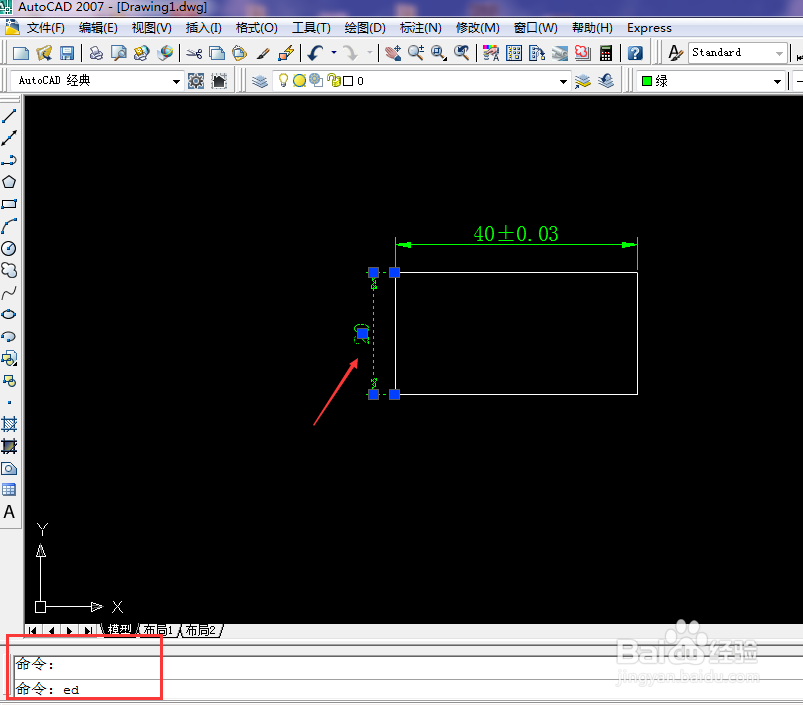Select the Region tool
Viewport: 803px width, 705px height.
9,468
